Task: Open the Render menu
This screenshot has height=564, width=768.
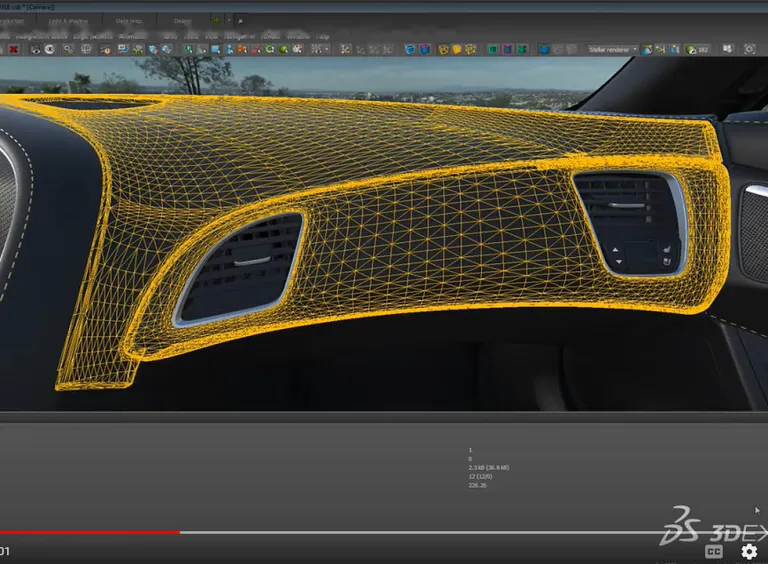Action: 270,36
